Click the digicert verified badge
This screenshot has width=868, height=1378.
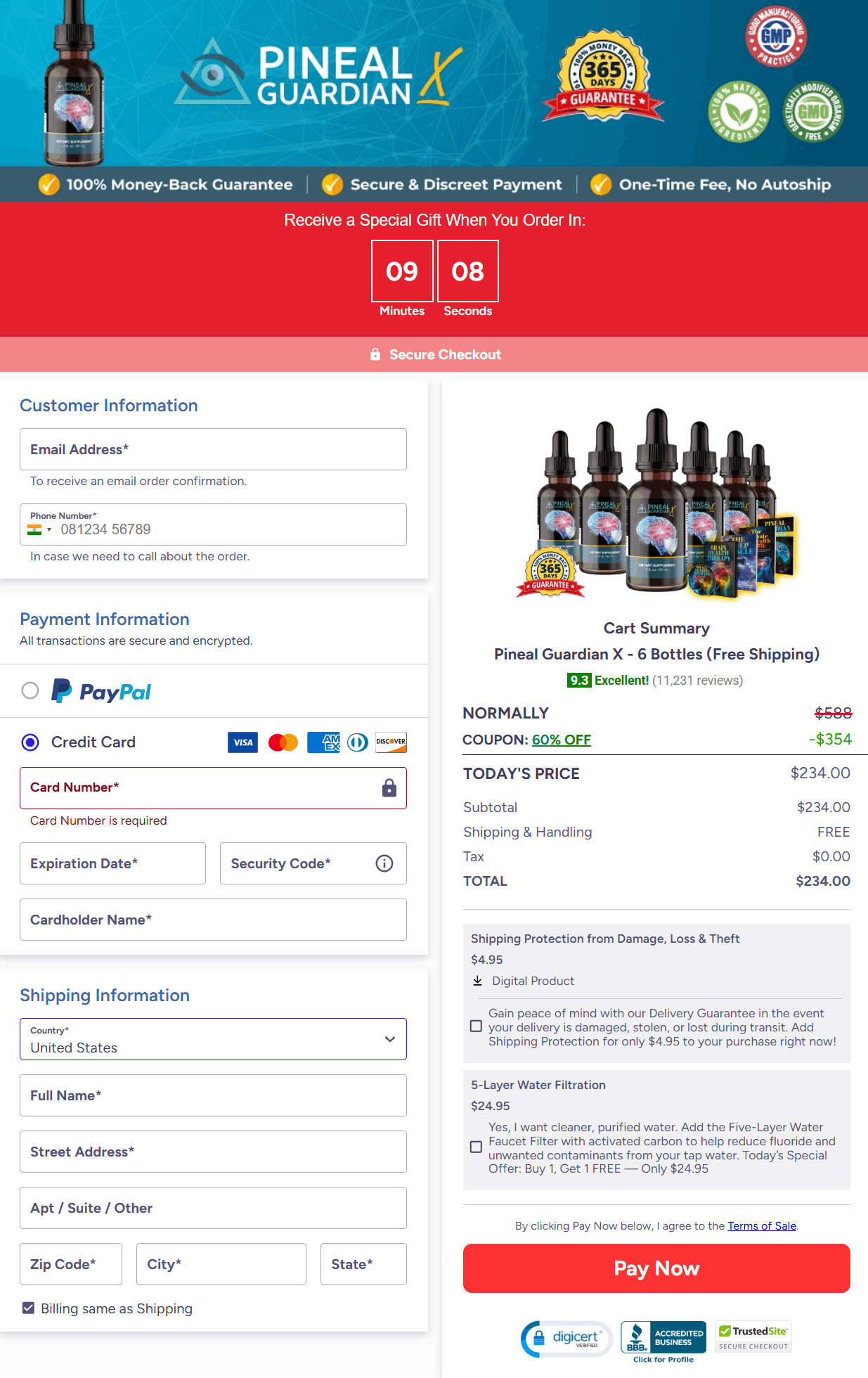[x=567, y=1339]
